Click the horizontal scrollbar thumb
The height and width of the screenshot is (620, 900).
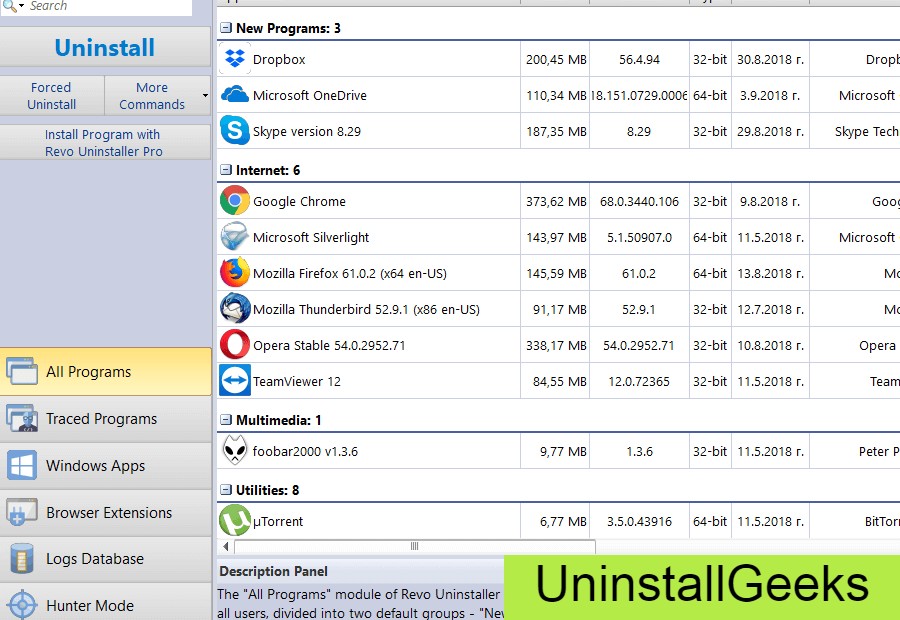pos(414,546)
